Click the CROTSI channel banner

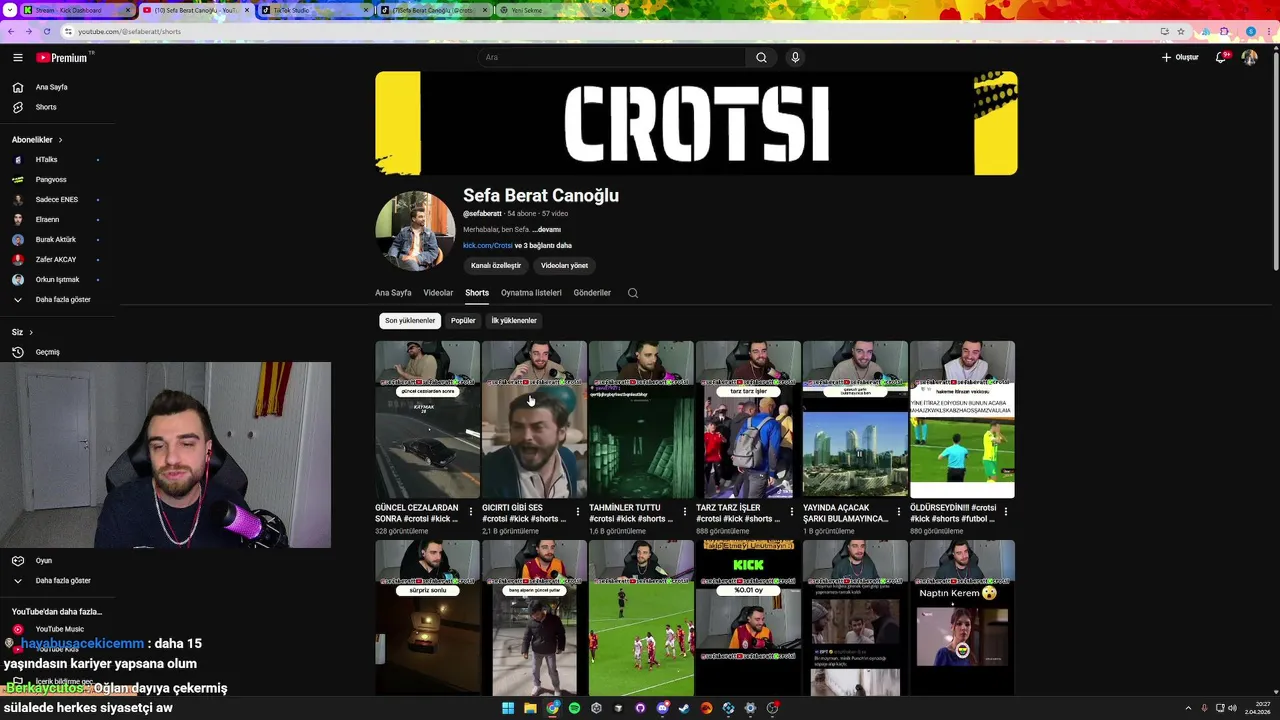696,123
